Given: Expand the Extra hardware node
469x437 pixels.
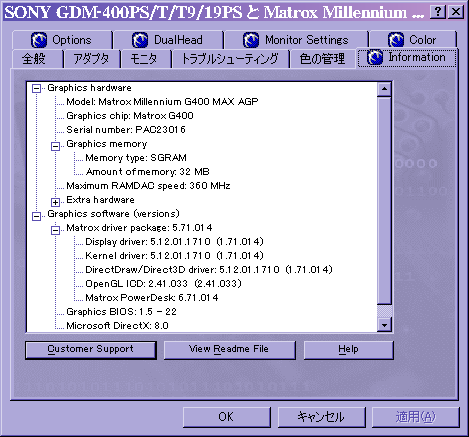Looking at the screenshot, I should (x=55, y=202).
